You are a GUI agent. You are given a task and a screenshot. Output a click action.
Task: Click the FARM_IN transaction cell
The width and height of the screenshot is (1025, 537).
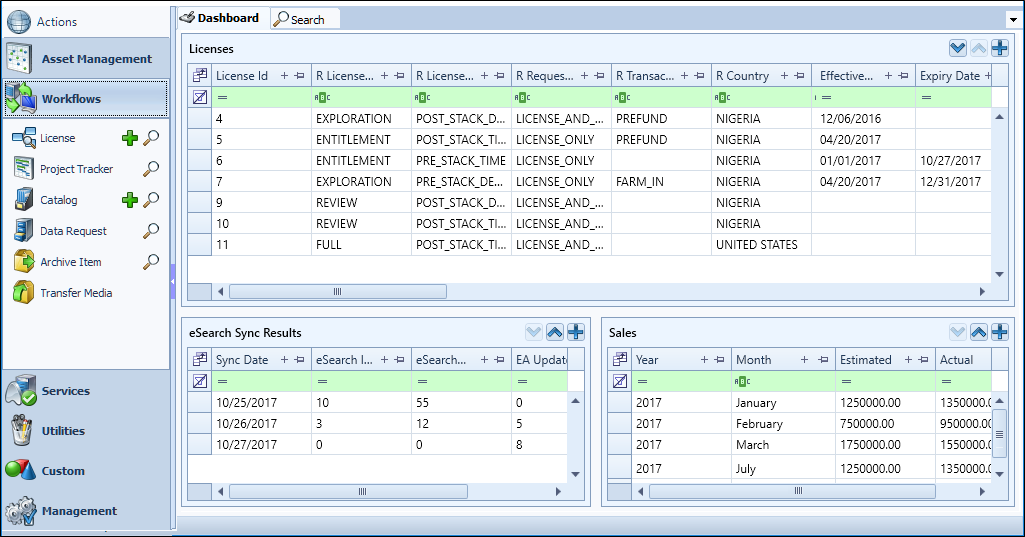point(661,181)
